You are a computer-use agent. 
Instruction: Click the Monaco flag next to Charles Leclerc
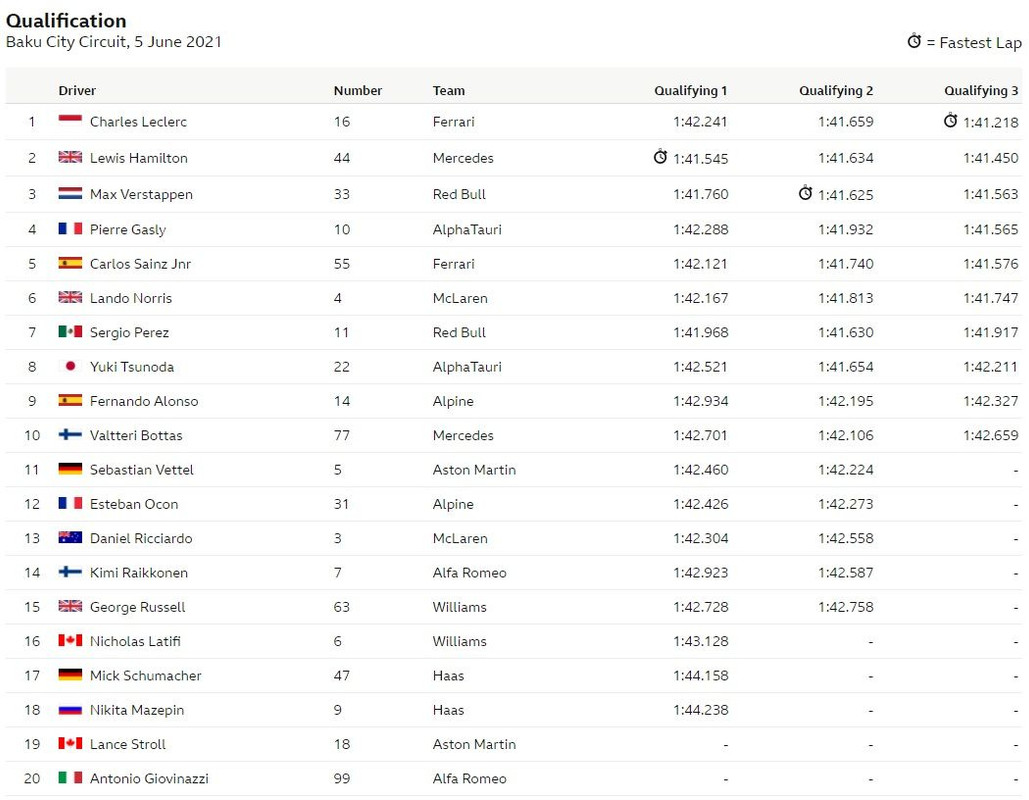pos(70,121)
